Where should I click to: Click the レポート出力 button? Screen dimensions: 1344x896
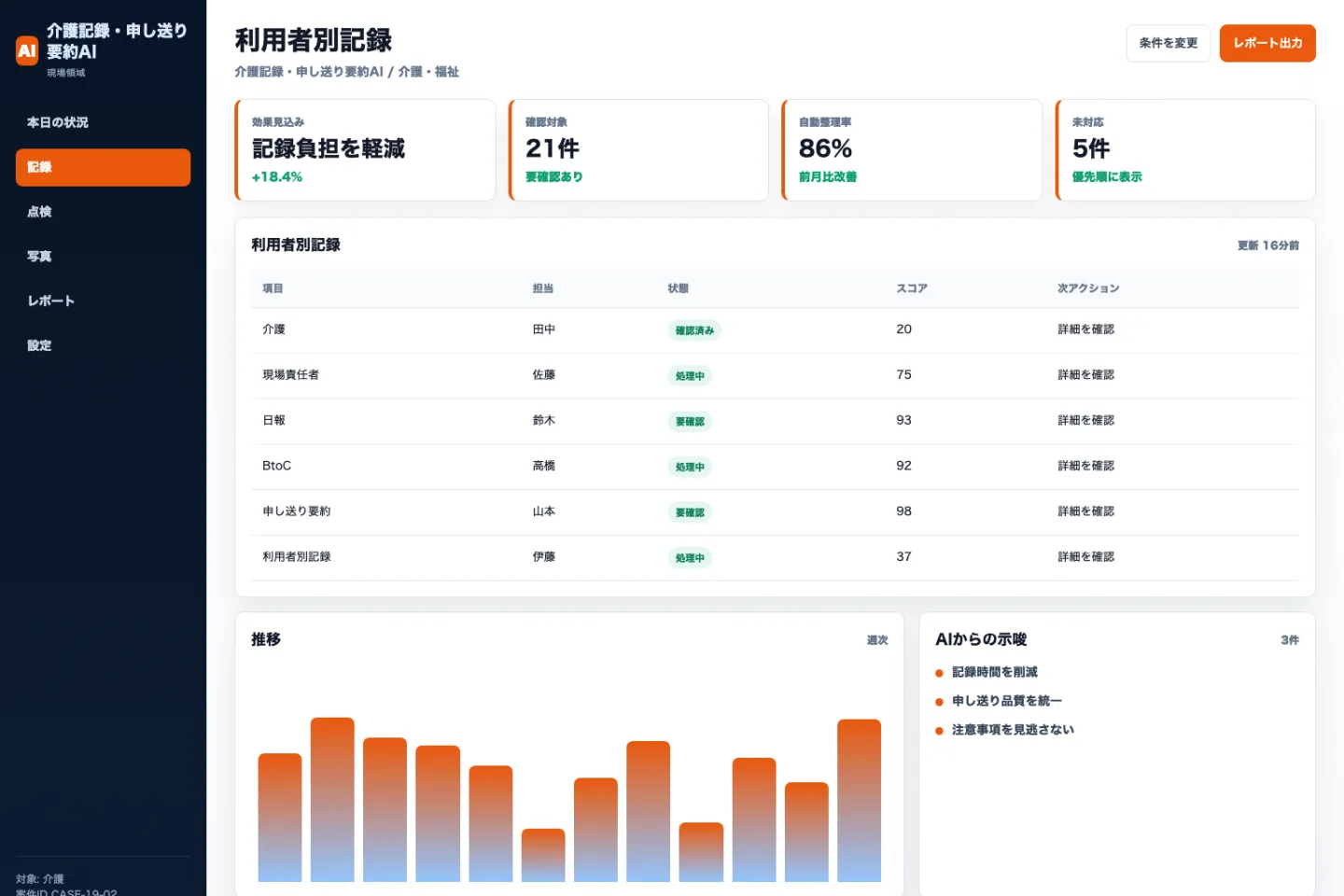(1267, 43)
